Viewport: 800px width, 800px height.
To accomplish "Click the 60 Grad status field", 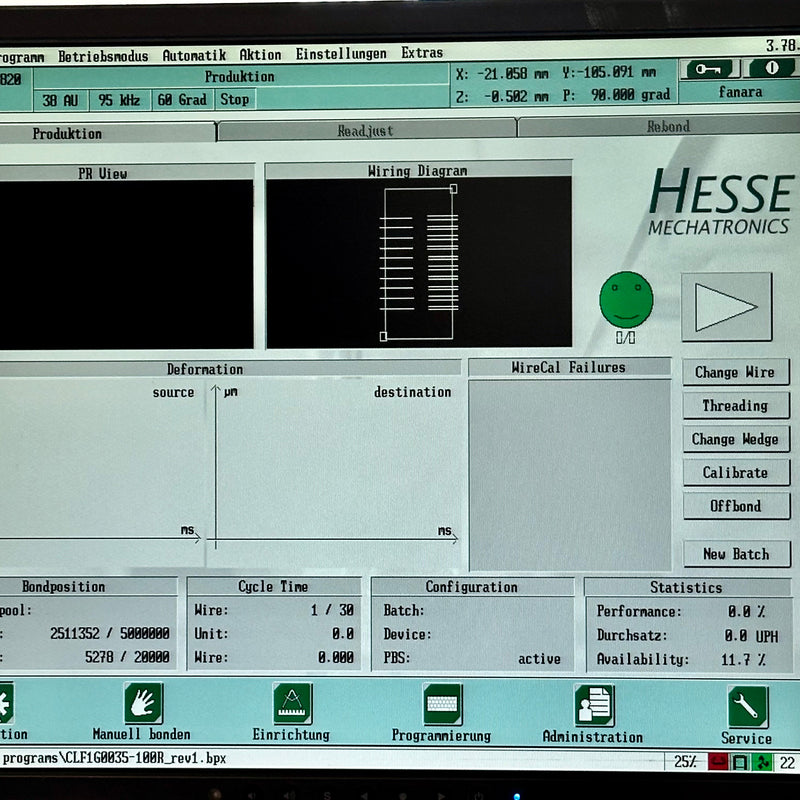I will [182, 99].
